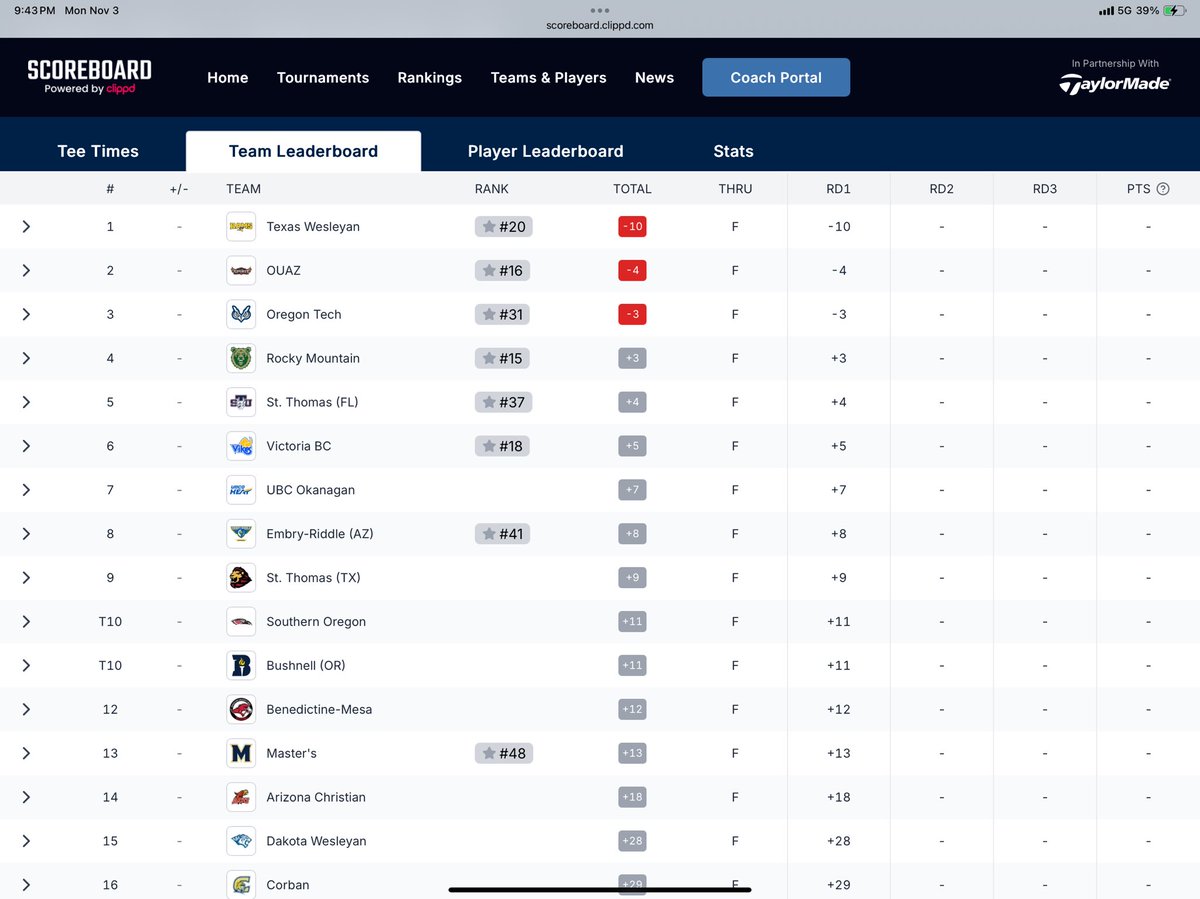Click the red -3 total score badge

click(632, 315)
